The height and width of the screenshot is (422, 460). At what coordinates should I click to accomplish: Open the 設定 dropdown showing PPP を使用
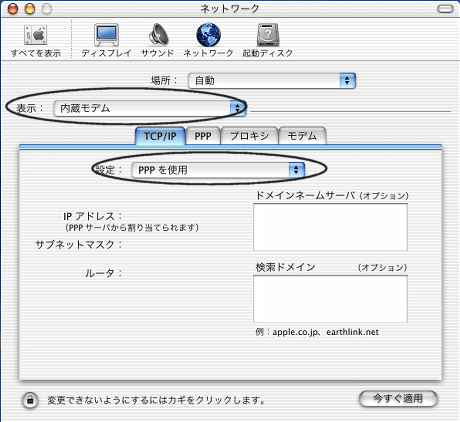tap(218, 170)
